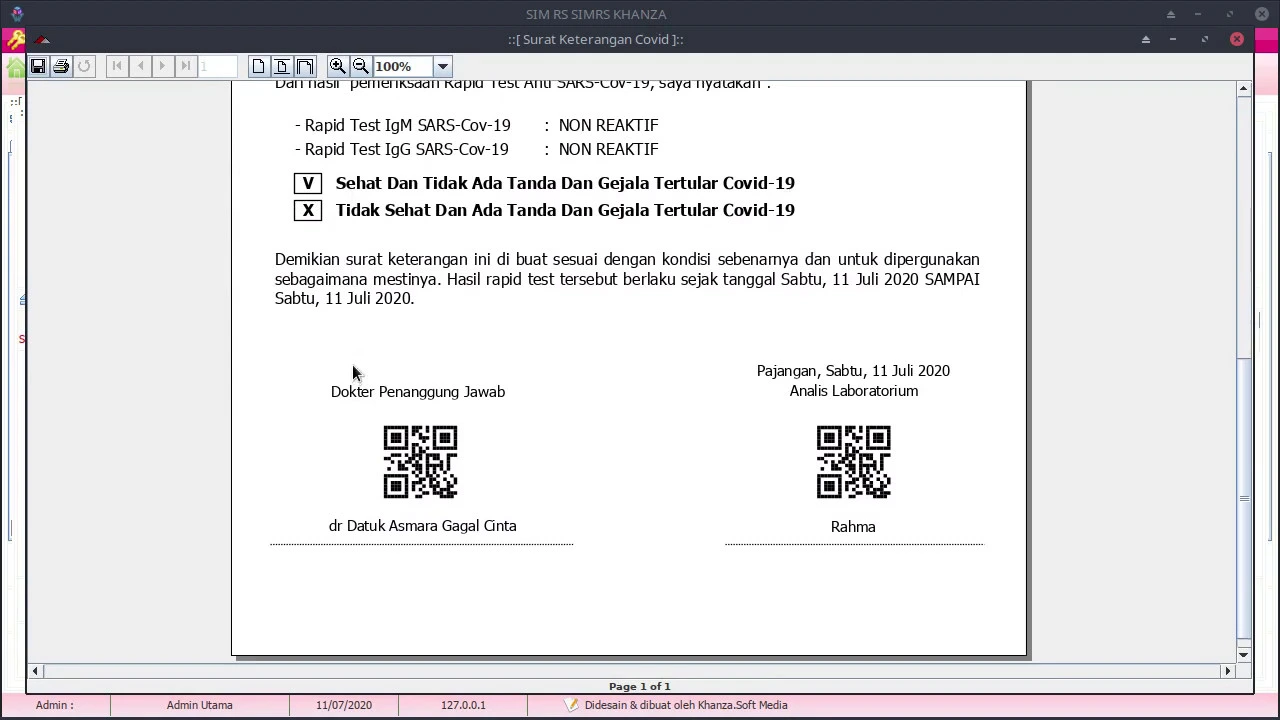Click the 100% zoom ratio field
Viewport: 1280px width, 720px height.
(x=403, y=66)
